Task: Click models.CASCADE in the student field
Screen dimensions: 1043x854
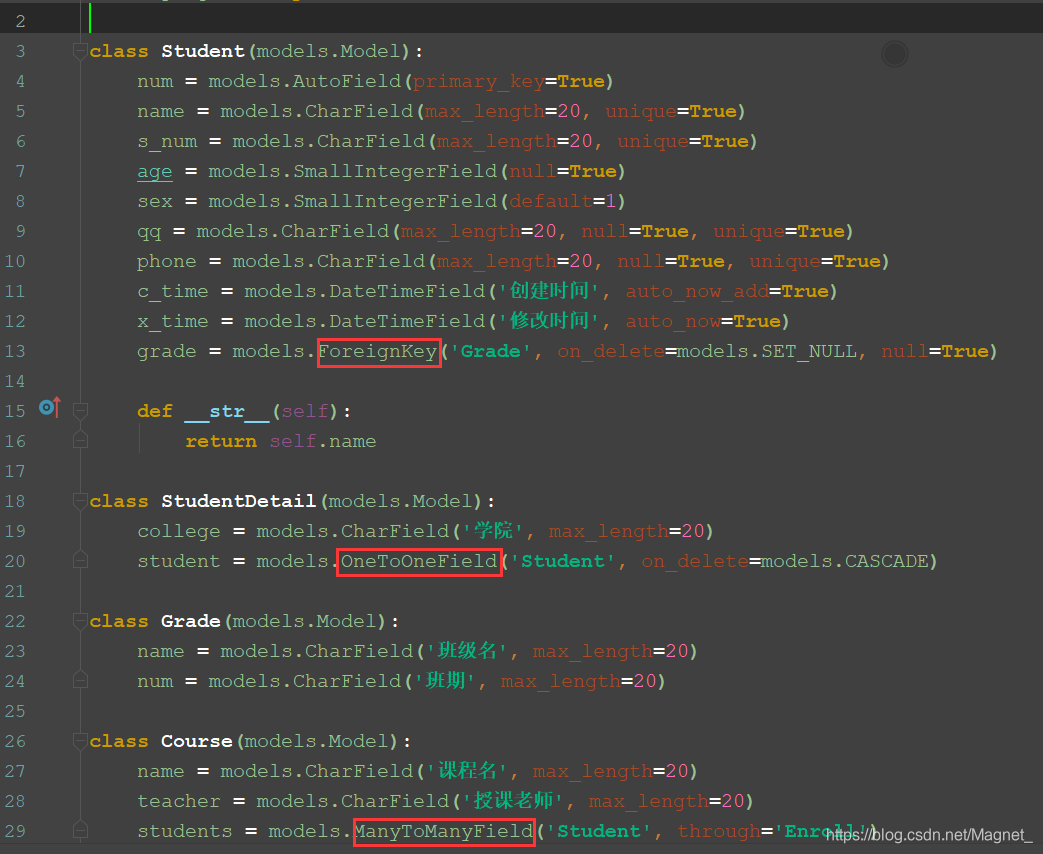Action: (845, 561)
